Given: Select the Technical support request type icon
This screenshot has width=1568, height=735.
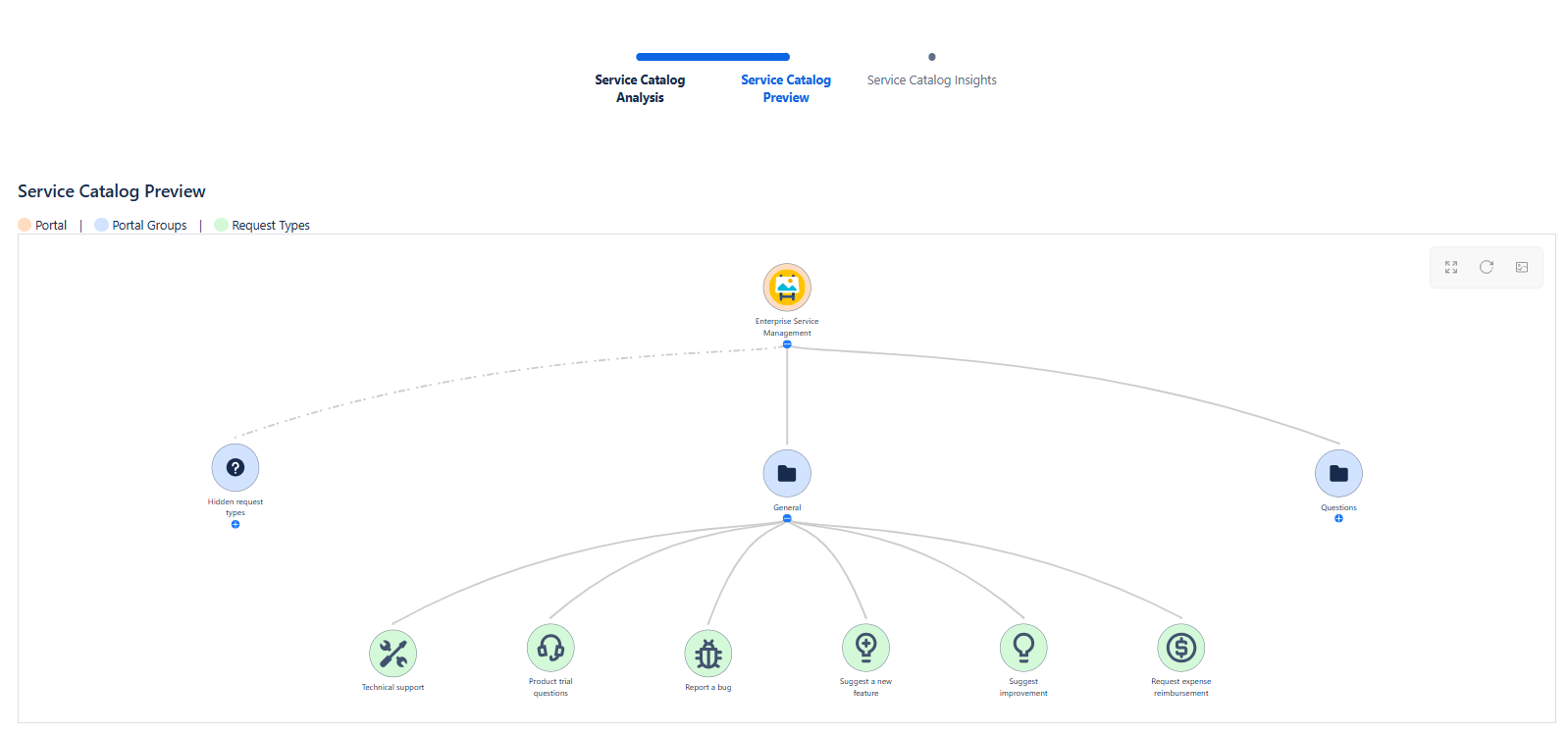Looking at the screenshot, I should [x=392, y=654].
